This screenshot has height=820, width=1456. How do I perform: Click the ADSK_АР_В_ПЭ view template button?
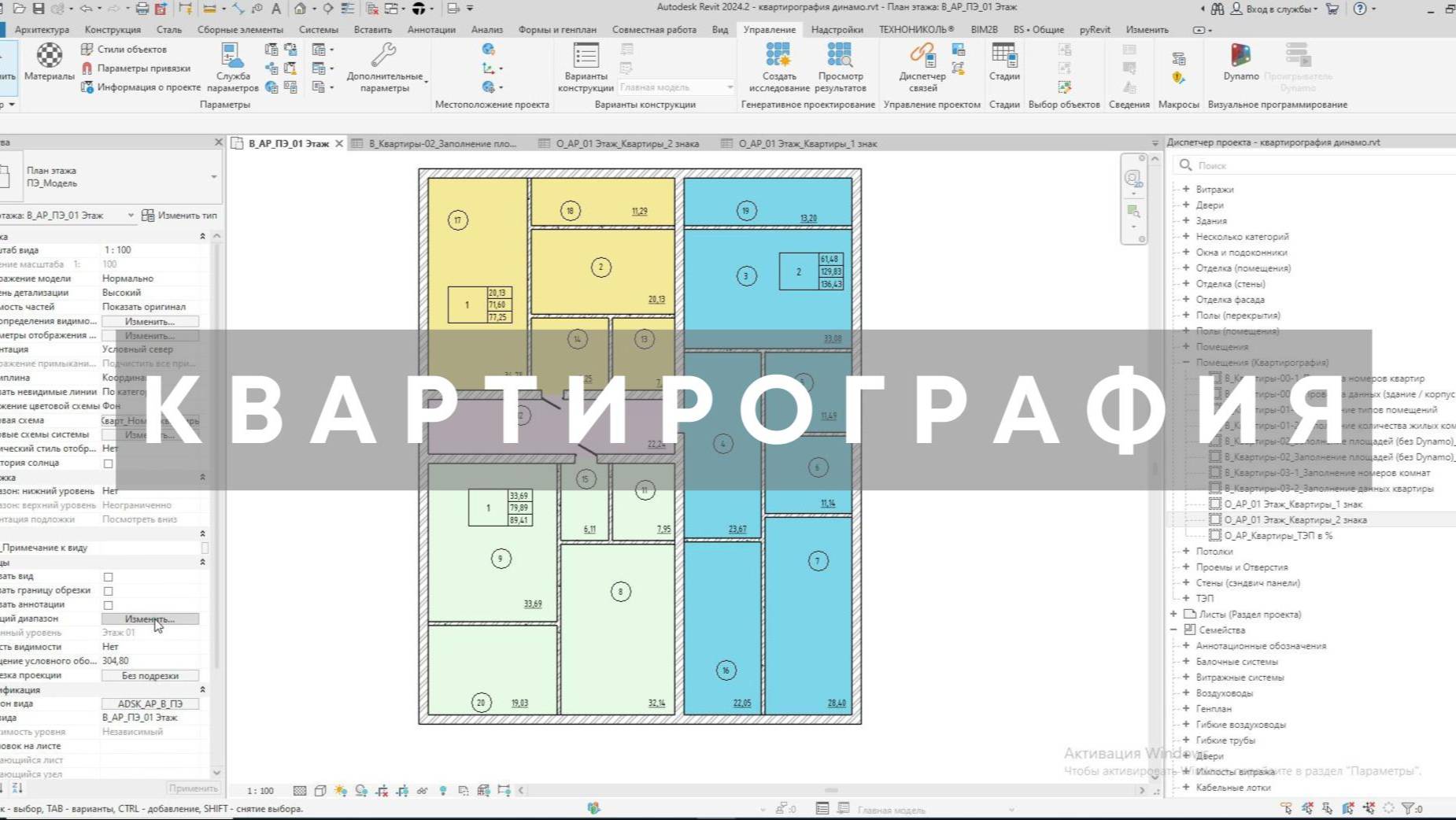pyautogui.click(x=150, y=704)
